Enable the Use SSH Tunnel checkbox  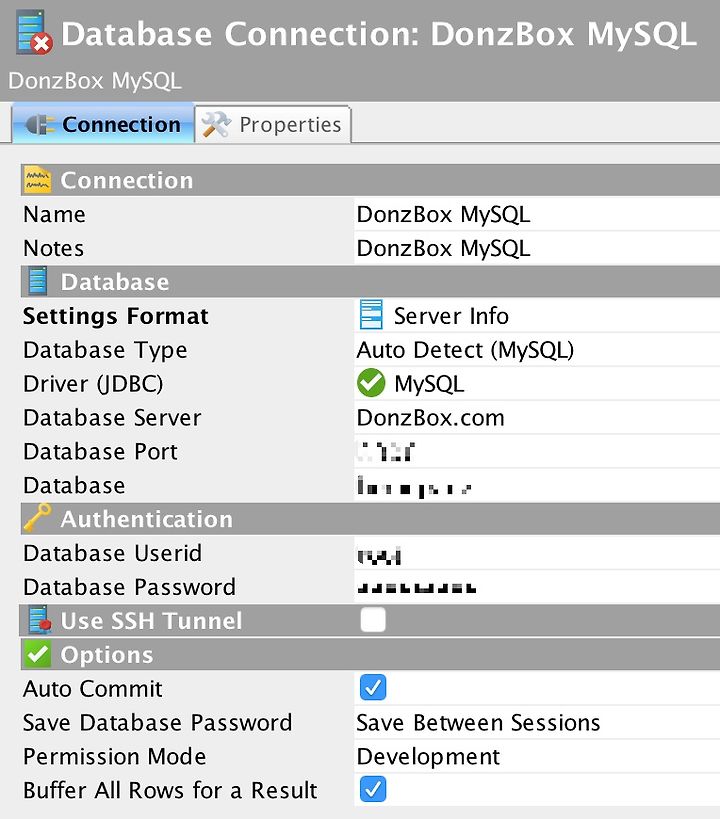tap(373, 619)
